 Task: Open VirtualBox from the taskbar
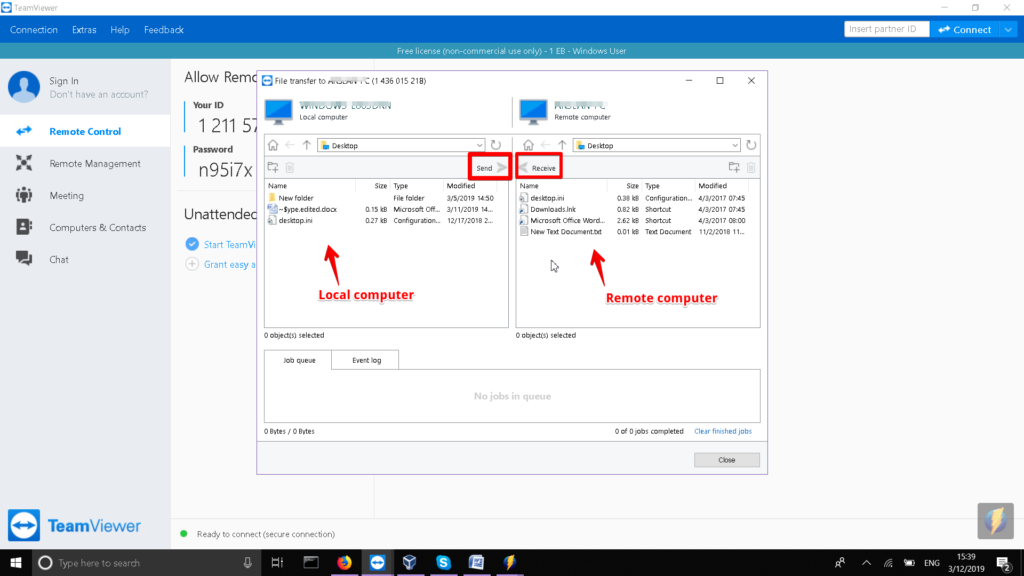(410, 562)
